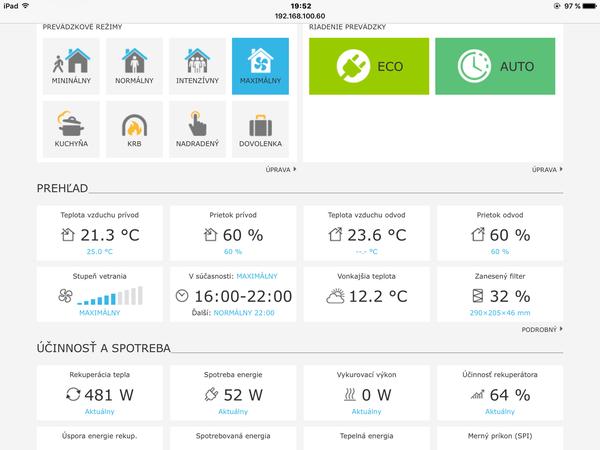Open the Zanesený filter 32 % card
Viewport: 600px width, 450px height.
(501, 295)
